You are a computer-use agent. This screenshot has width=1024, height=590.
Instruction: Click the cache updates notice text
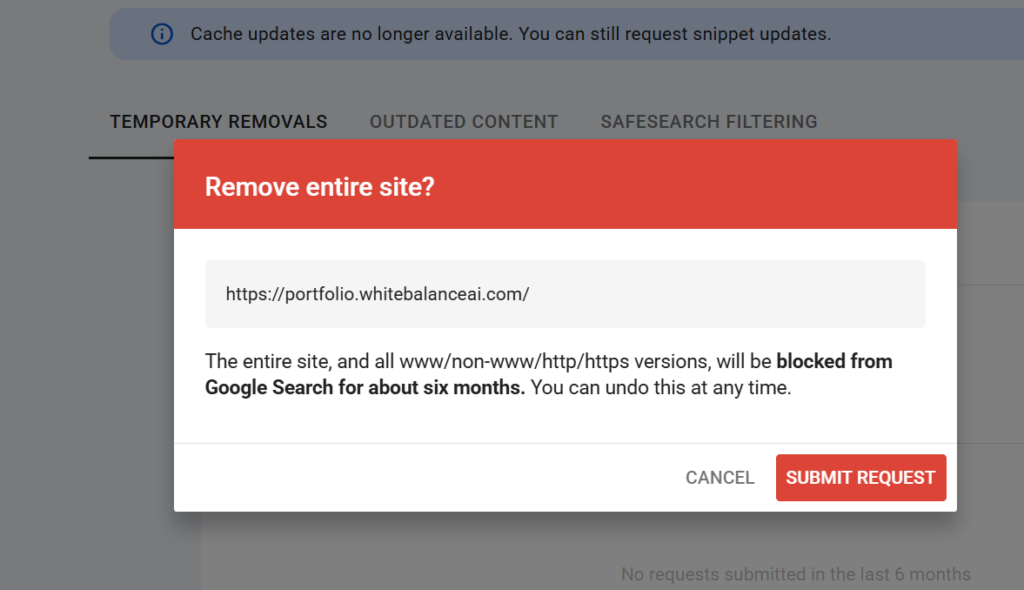511,34
